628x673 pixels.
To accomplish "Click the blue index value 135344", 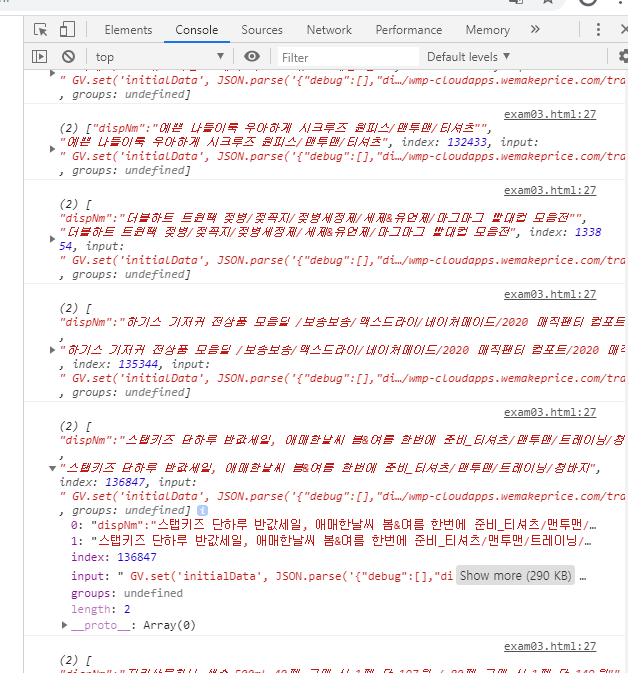I will click(x=138, y=364).
